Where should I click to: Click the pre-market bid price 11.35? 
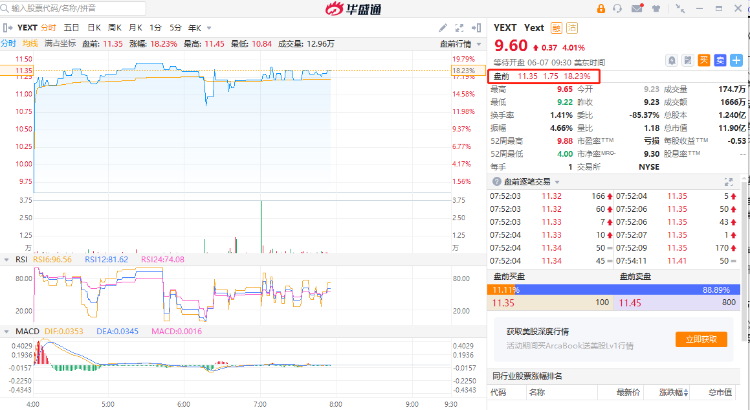pos(503,303)
